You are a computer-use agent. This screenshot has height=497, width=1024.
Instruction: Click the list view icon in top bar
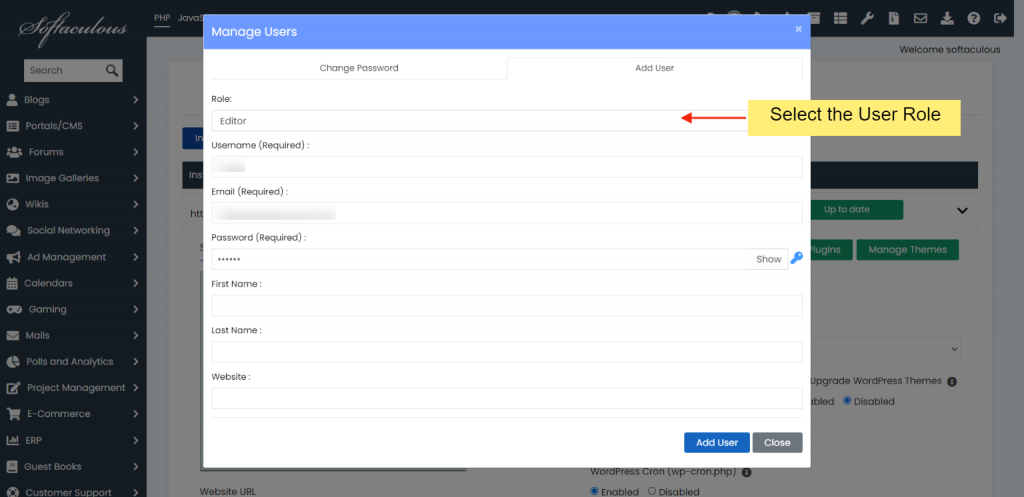point(840,18)
